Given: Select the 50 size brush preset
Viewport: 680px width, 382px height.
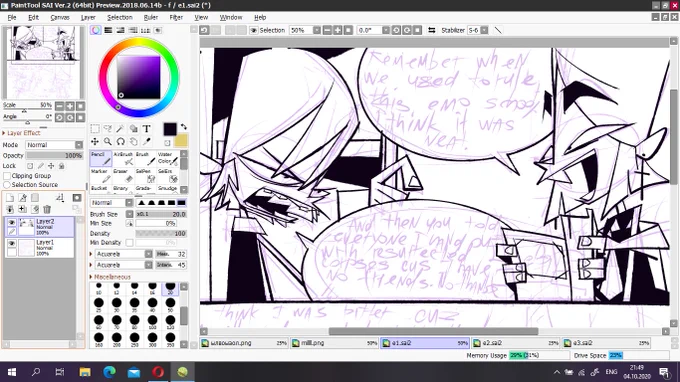Looking at the screenshot, I should click(170, 304).
